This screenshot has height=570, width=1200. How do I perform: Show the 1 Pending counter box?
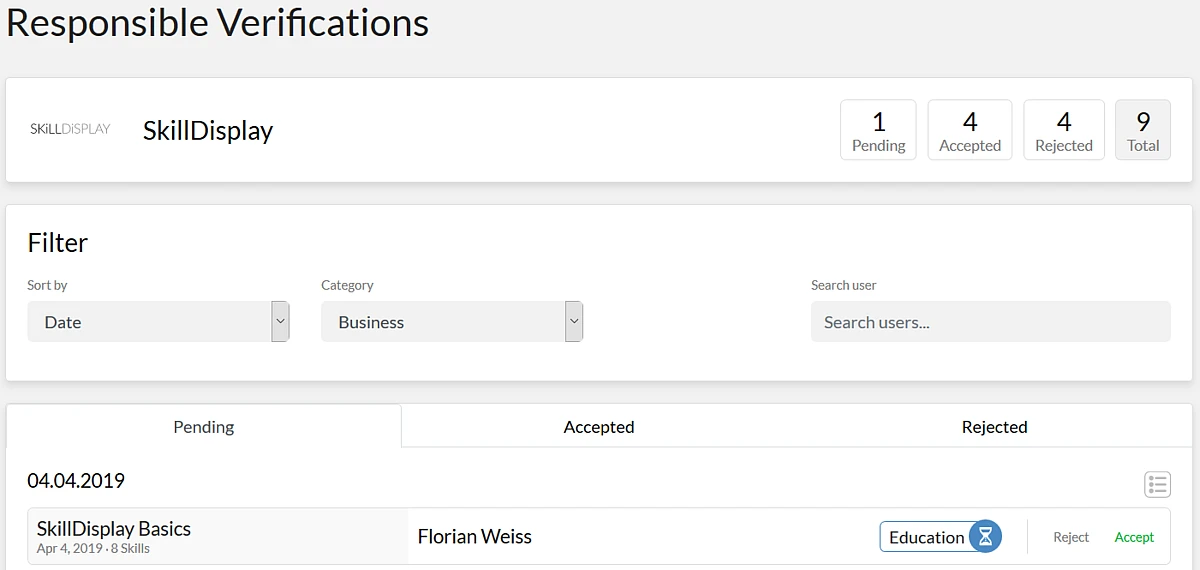pyautogui.click(x=878, y=130)
